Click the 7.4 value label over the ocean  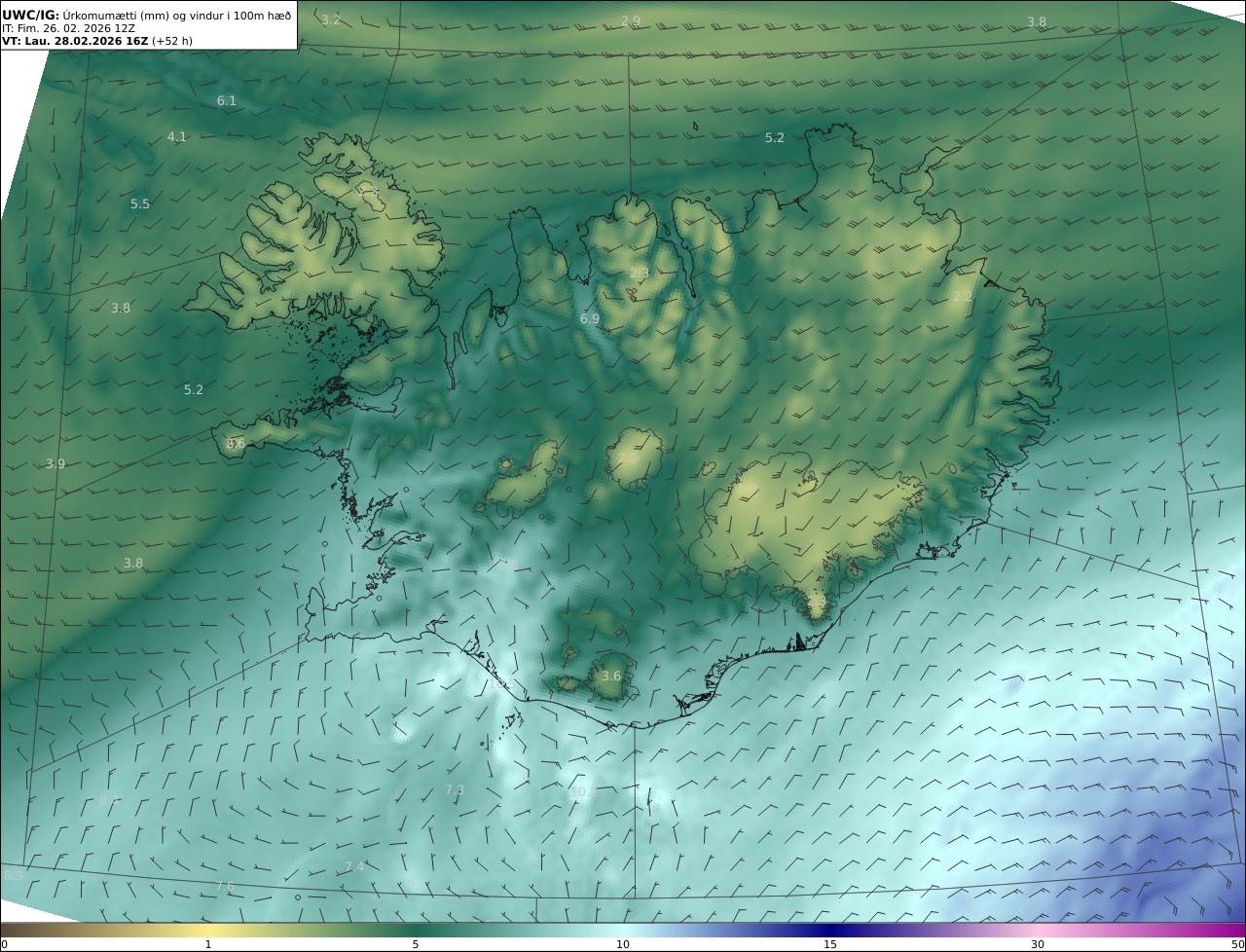click(354, 866)
